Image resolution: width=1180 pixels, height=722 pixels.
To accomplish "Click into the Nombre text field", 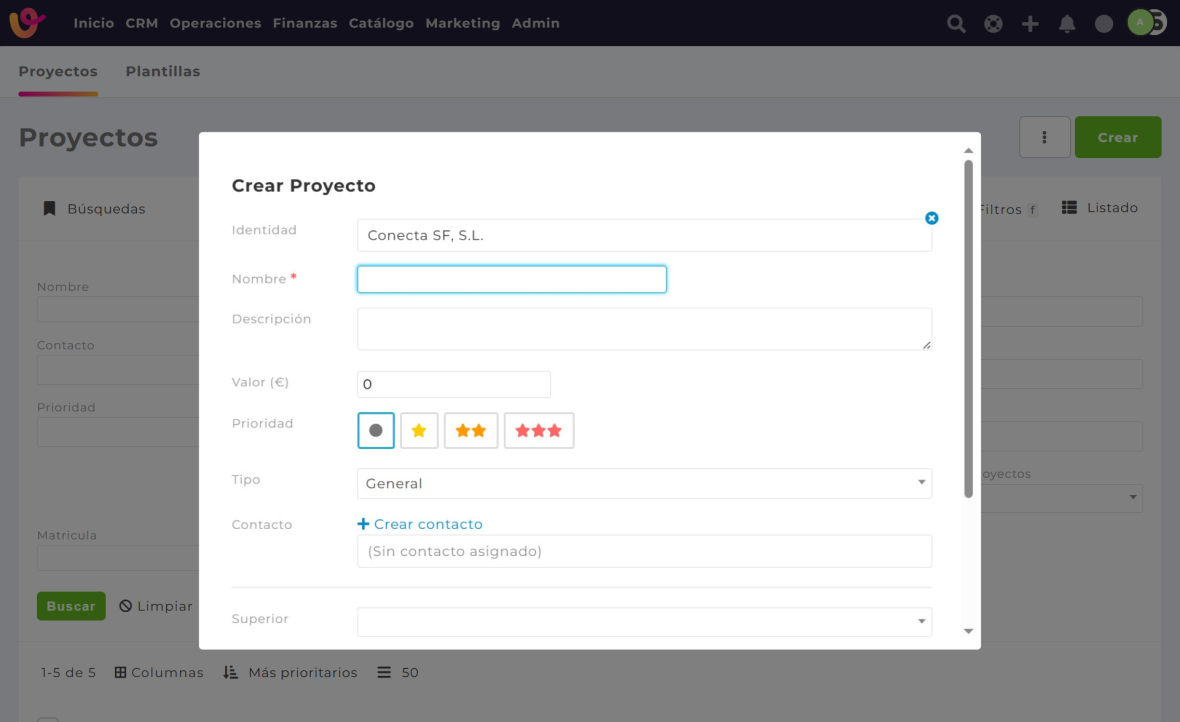I will [511, 279].
